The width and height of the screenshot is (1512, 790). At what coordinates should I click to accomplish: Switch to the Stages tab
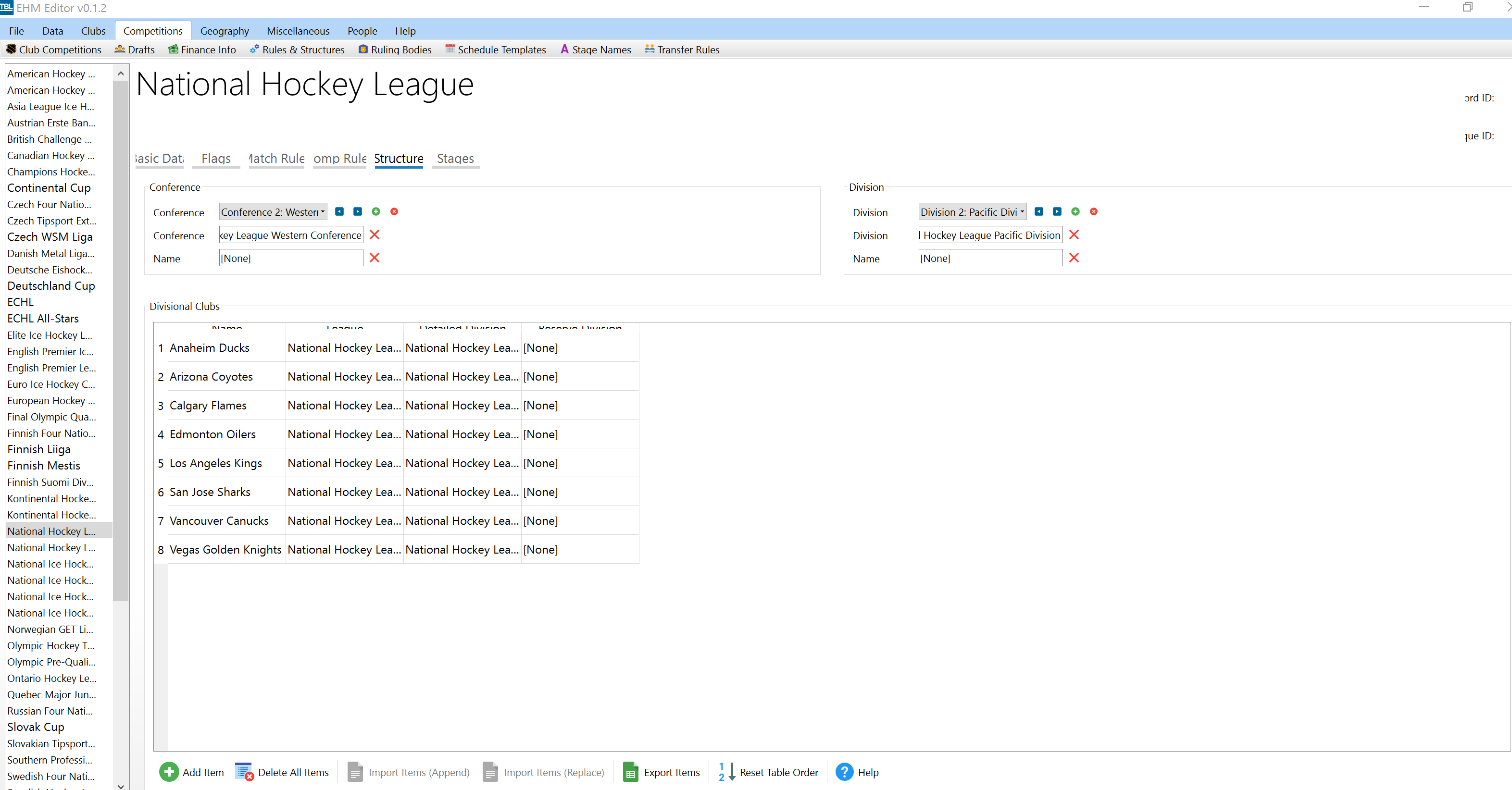pos(455,159)
